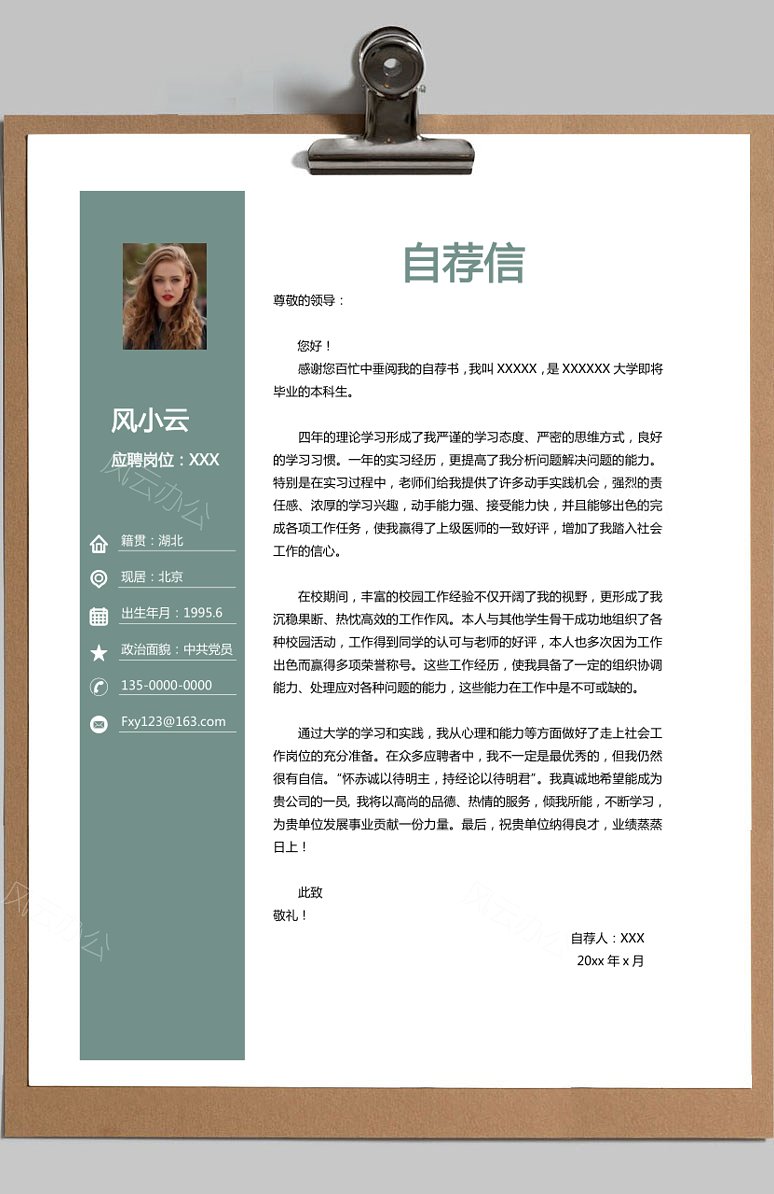Click the email Fxy123@163.com
Viewport: 774px width, 1194px height.
[173, 721]
